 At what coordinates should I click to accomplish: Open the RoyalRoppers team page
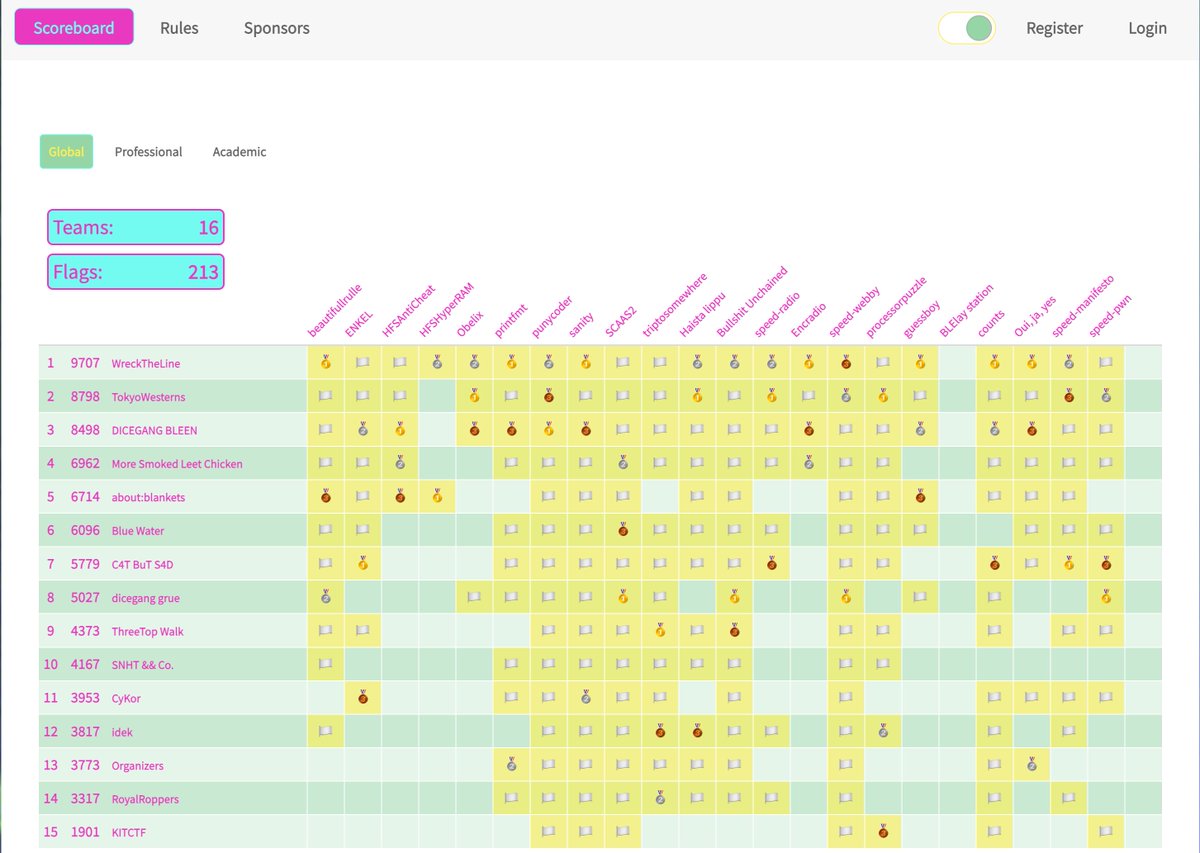click(x=146, y=799)
